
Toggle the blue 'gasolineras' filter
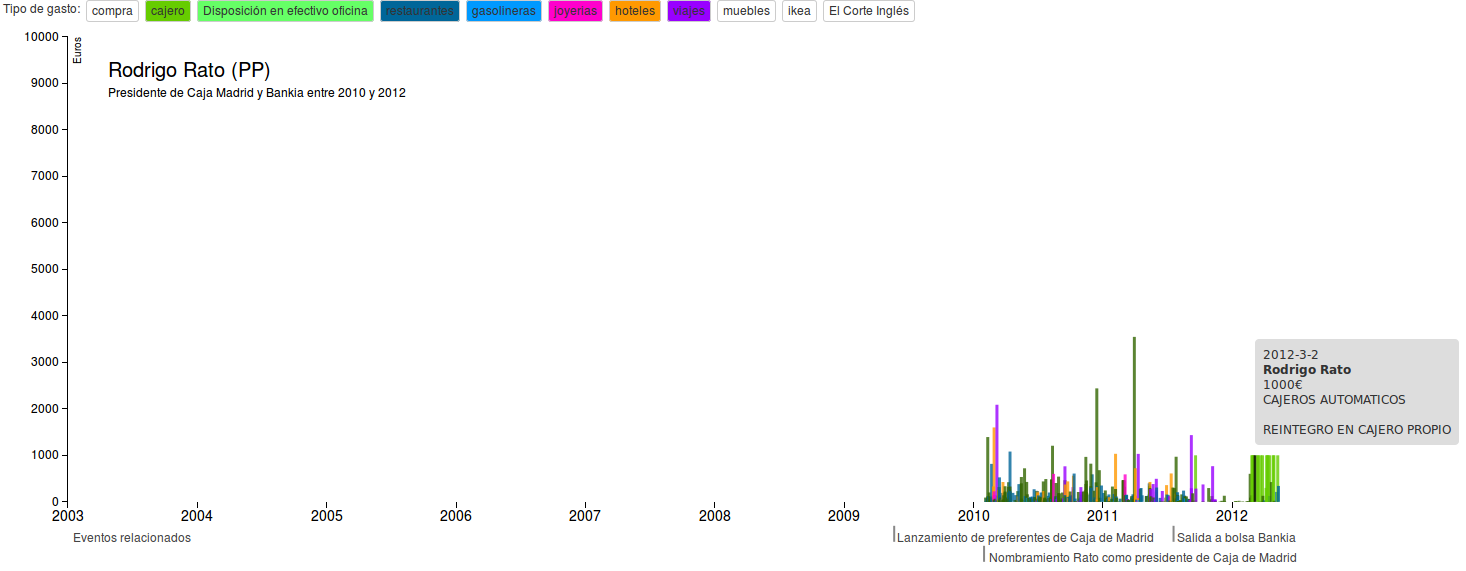pos(503,11)
